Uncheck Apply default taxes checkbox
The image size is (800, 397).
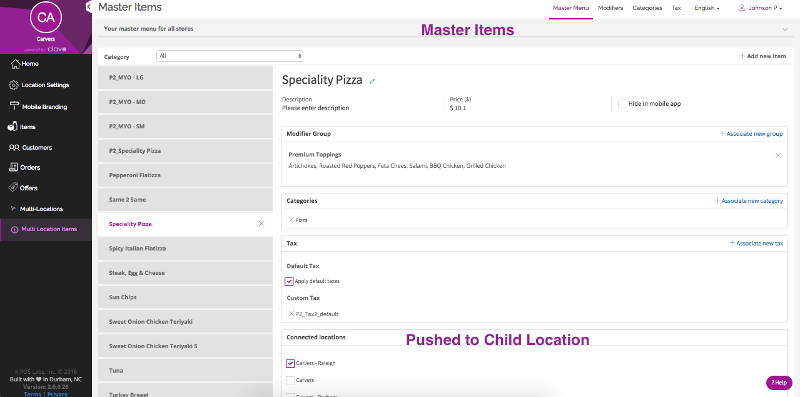[x=289, y=281]
